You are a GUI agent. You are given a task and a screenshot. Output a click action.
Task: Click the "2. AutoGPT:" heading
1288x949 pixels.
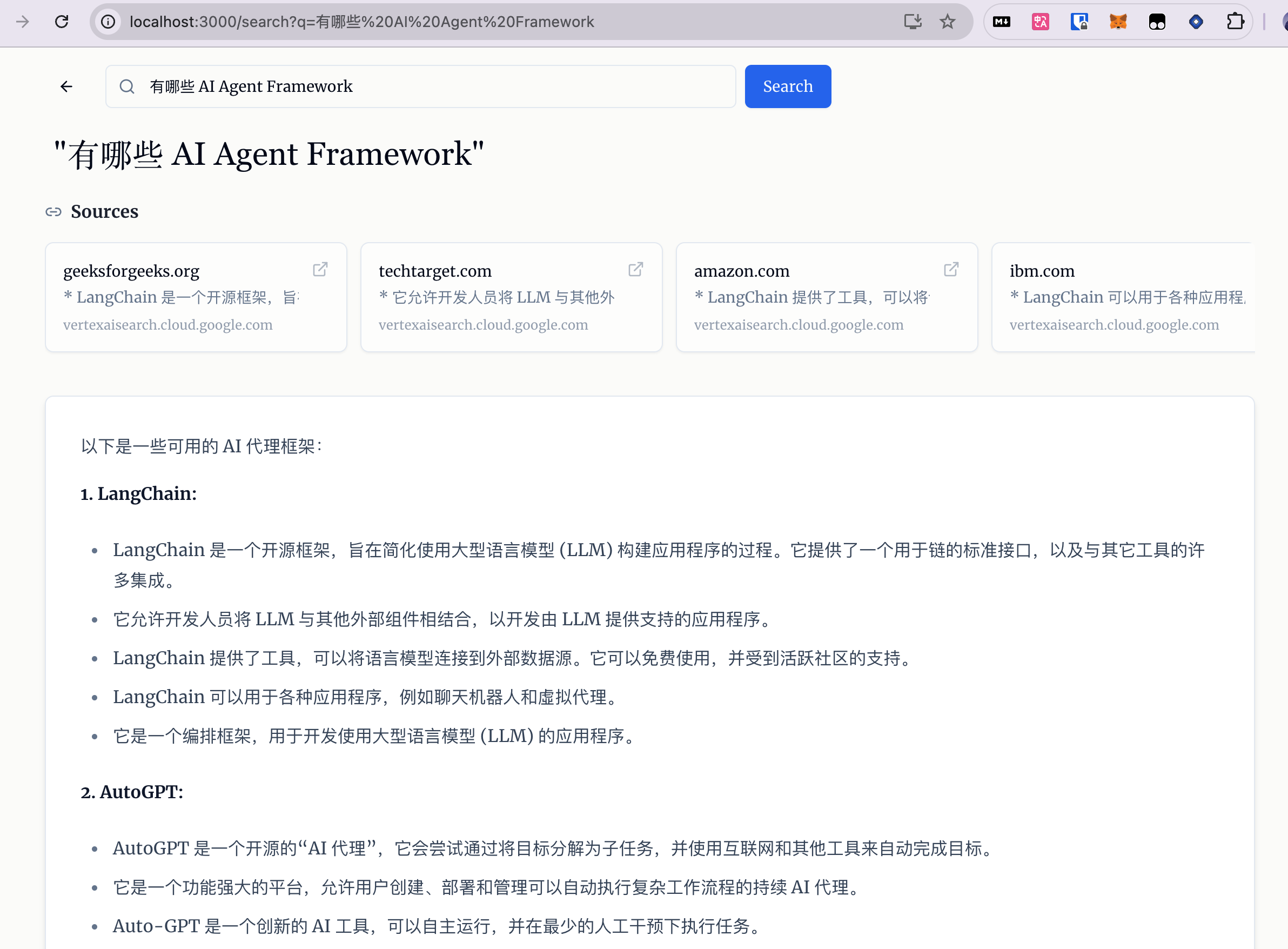(131, 792)
